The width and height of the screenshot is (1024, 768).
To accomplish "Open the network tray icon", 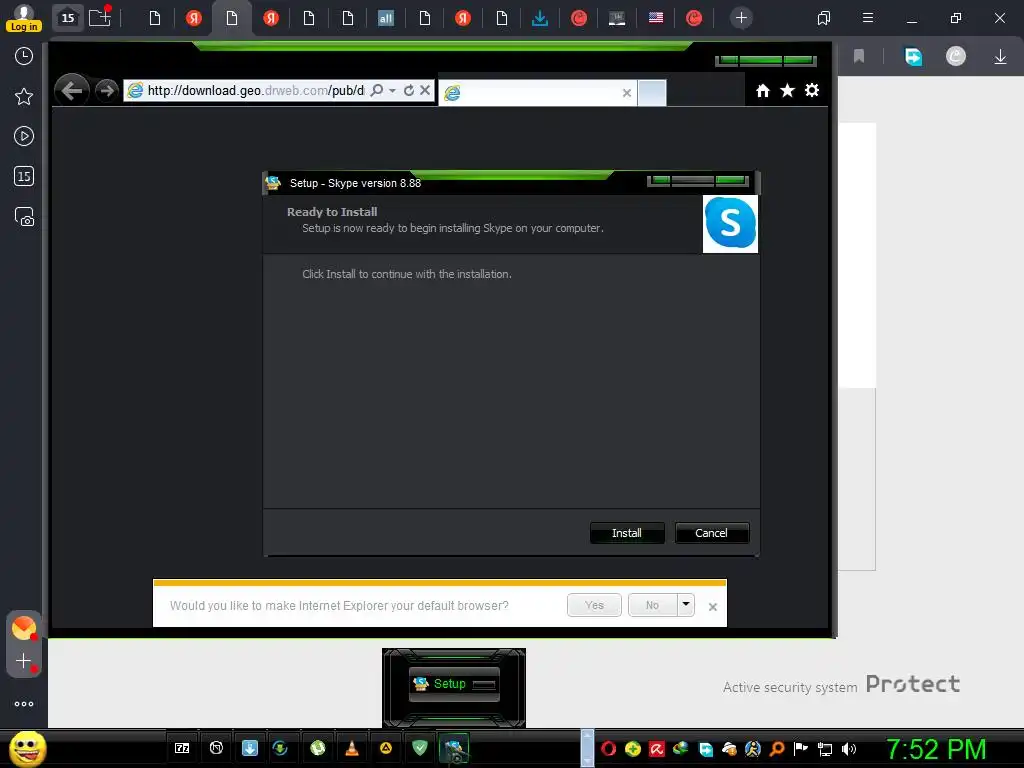I will 825,749.
